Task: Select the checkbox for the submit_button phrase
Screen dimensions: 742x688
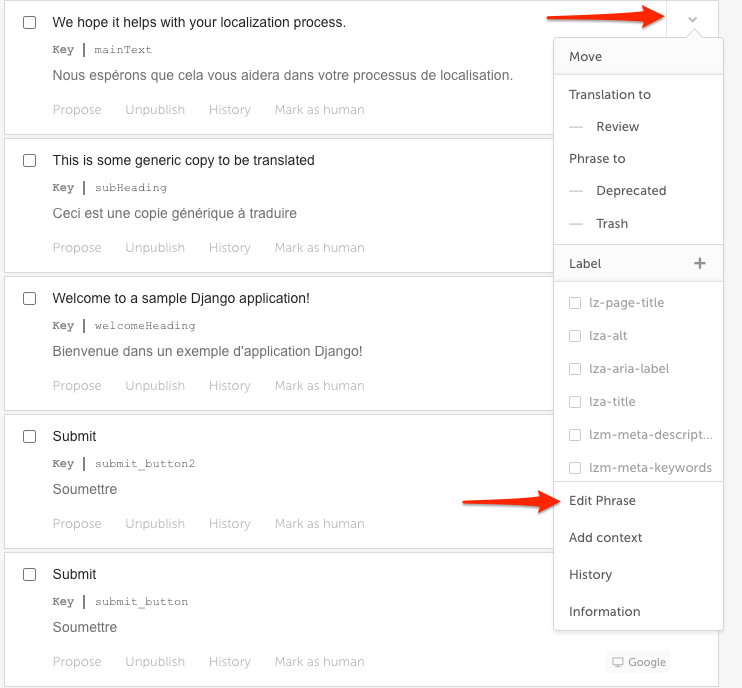Action: [x=29, y=574]
